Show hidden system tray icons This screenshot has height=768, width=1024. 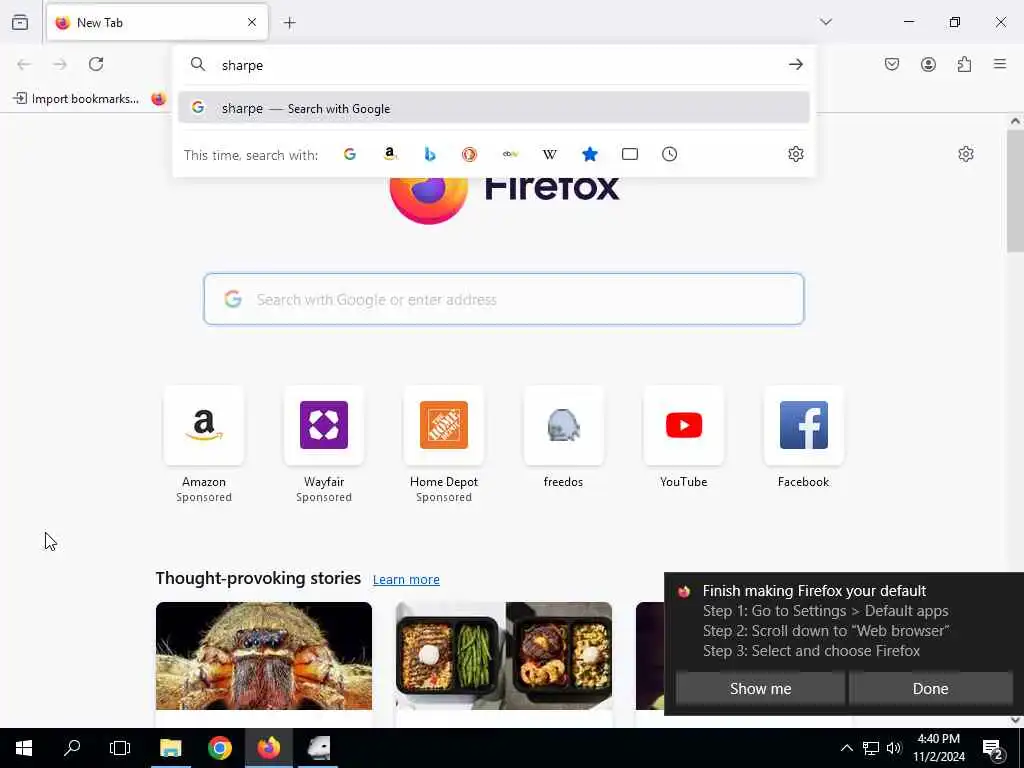tap(846, 748)
